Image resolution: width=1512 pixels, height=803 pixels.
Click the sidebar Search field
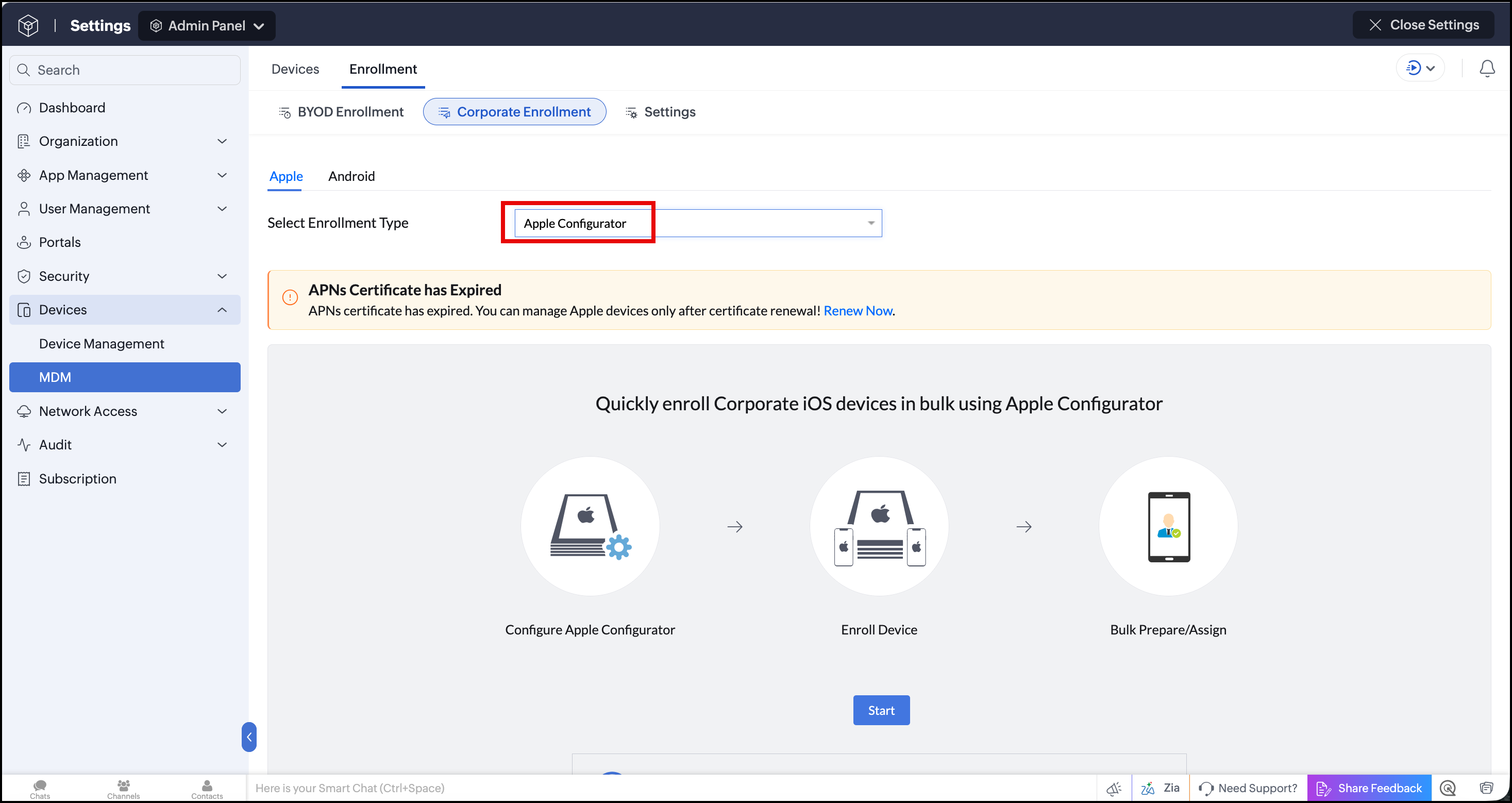click(x=124, y=71)
